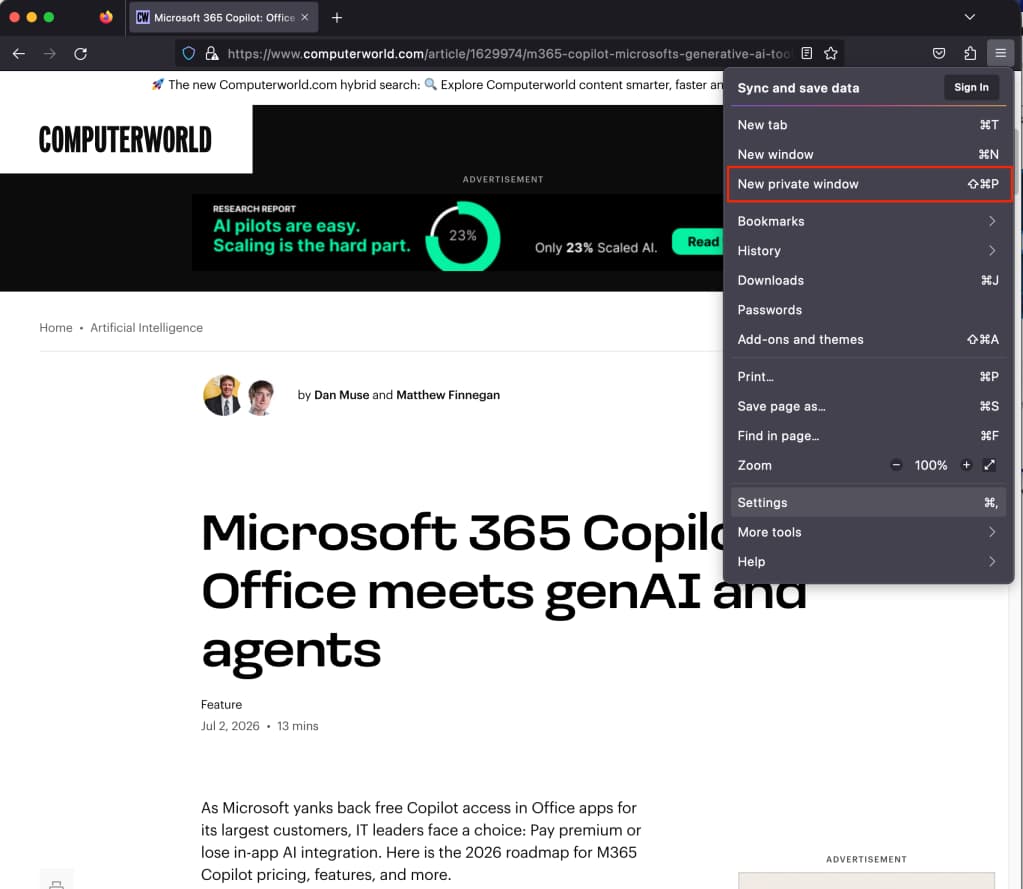Image resolution: width=1023 pixels, height=889 pixels.
Task: Decrease zoom with minus button
Action: click(896, 465)
